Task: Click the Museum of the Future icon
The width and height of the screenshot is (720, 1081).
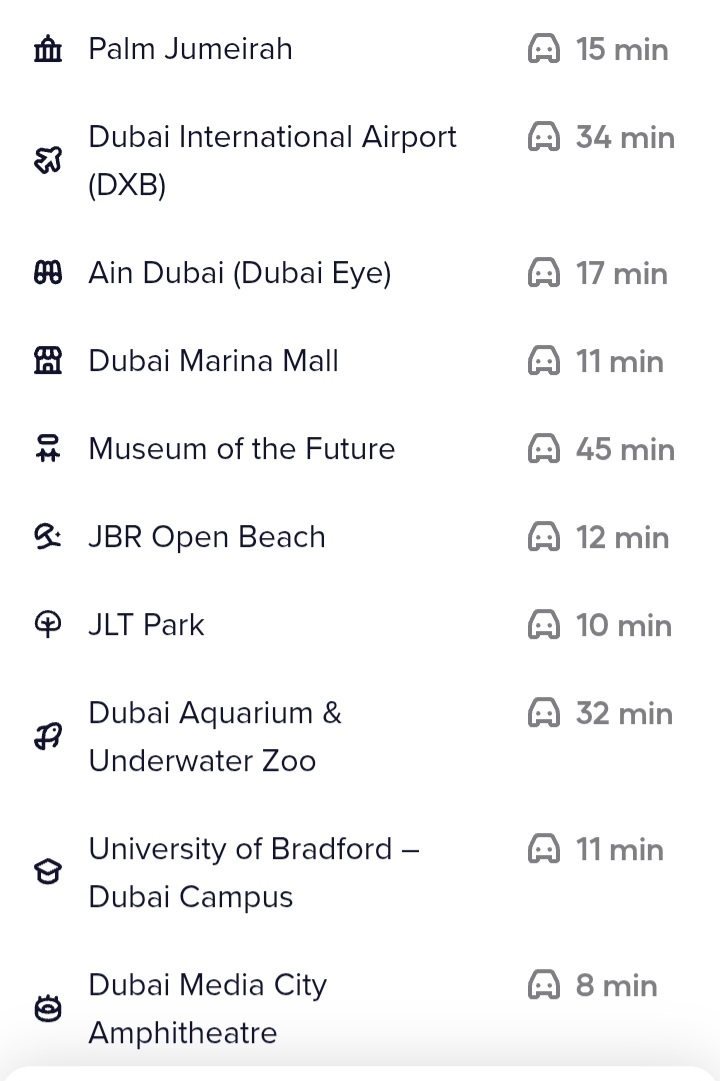Action: coord(47,450)
